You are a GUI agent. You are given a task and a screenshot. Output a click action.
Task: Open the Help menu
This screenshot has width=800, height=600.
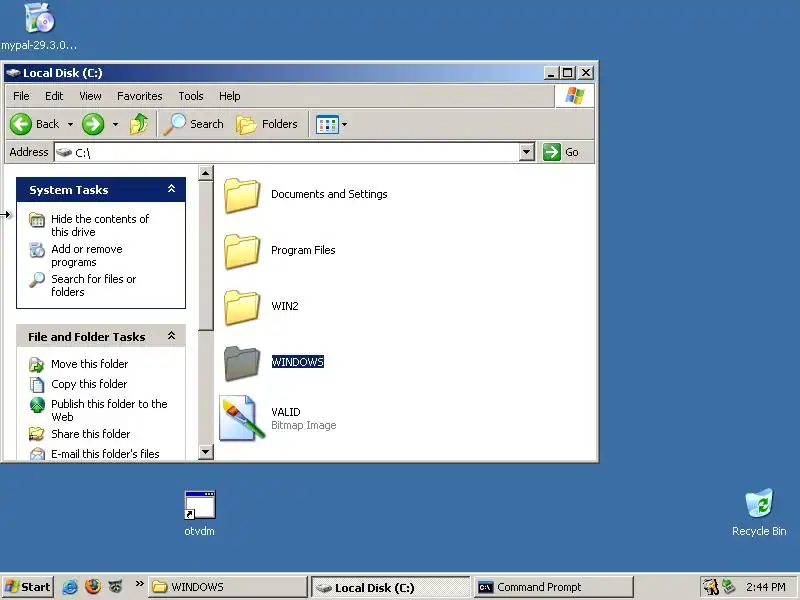click(230, 96)
